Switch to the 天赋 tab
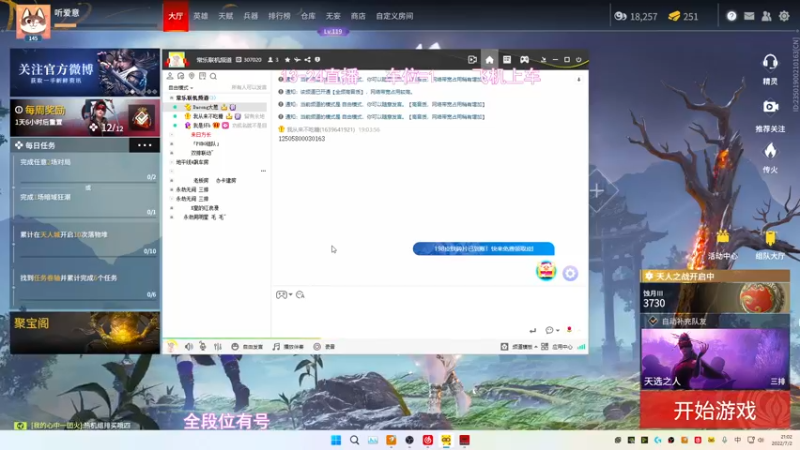This screenshot has width=800, height=450. click(x=226, y=16)
